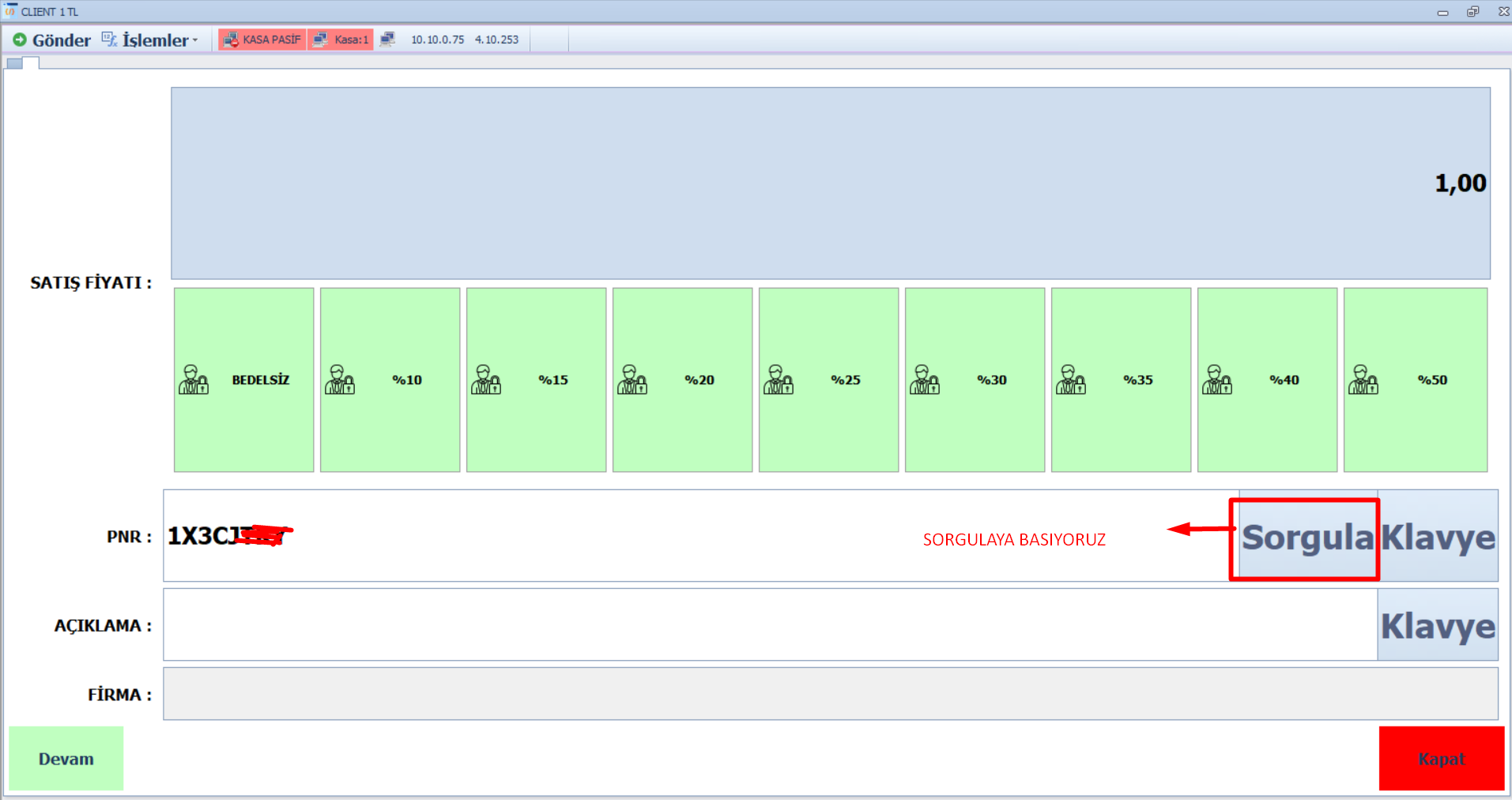Click the FİRMA label

pyautogui.click(x=119, y=695)
